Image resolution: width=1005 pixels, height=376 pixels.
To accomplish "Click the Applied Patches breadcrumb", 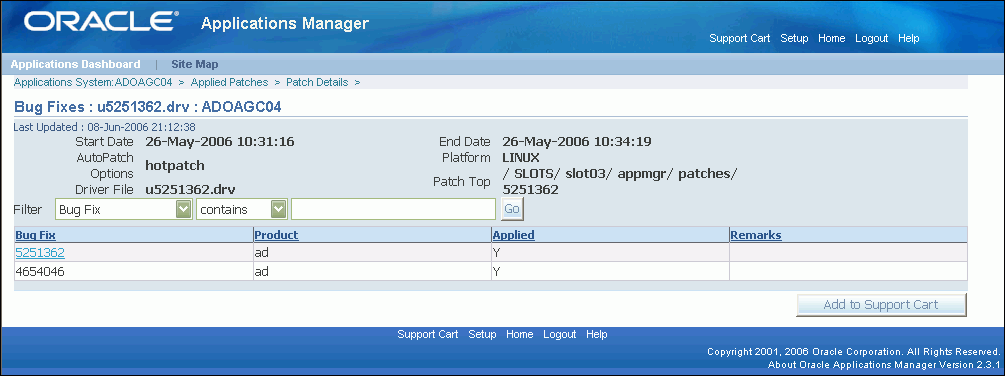I will pyautogui.click(x=229, y=82).
